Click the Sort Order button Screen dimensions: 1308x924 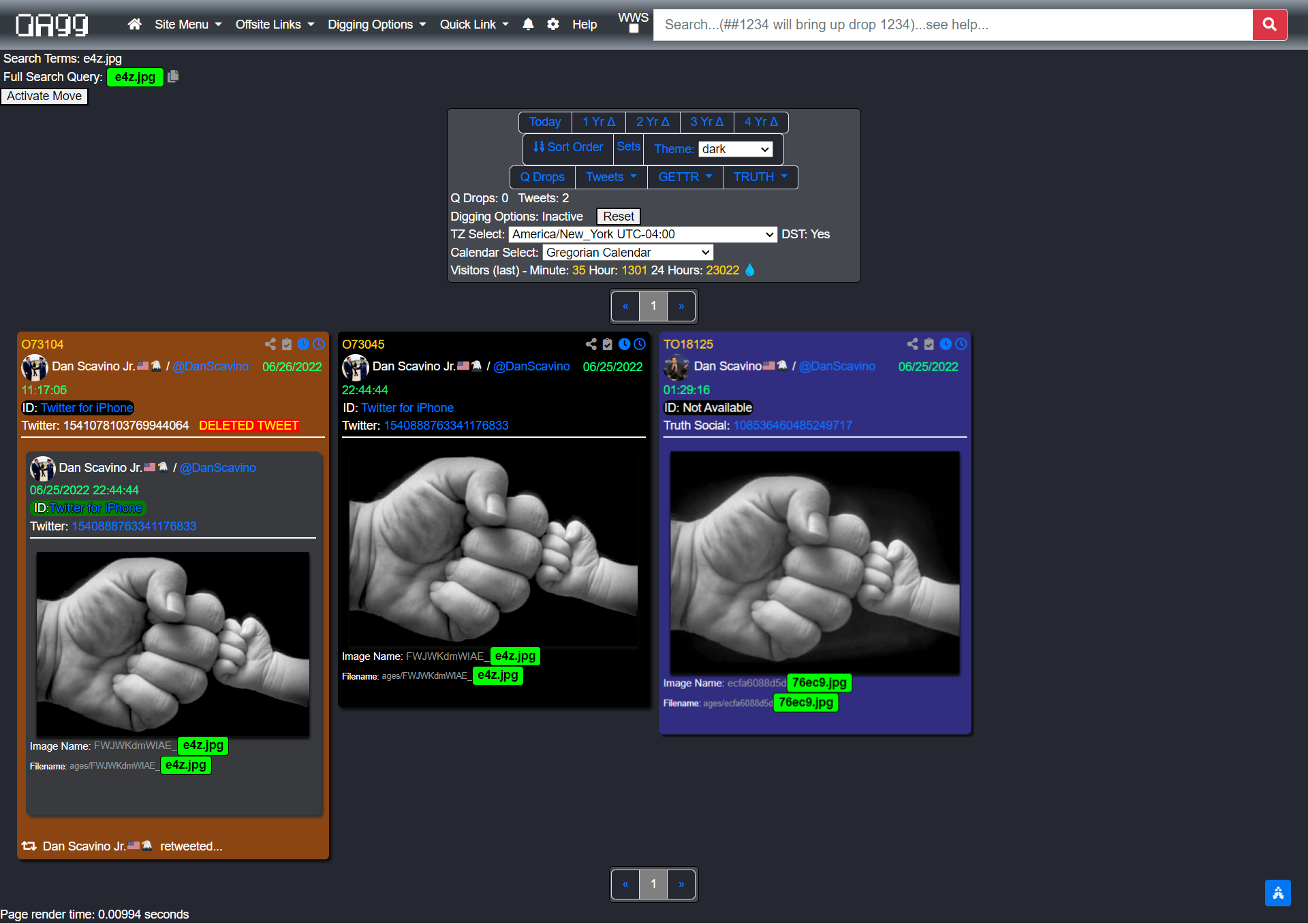[568, 147]
